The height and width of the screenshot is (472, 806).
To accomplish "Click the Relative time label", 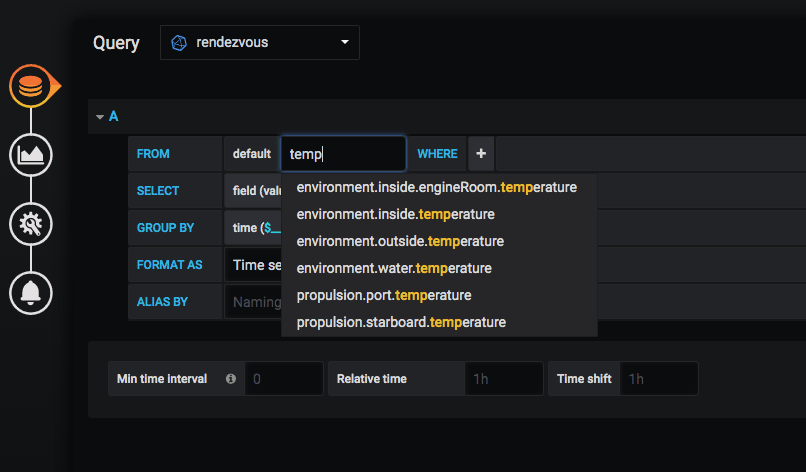I will (x=372, y=378).
